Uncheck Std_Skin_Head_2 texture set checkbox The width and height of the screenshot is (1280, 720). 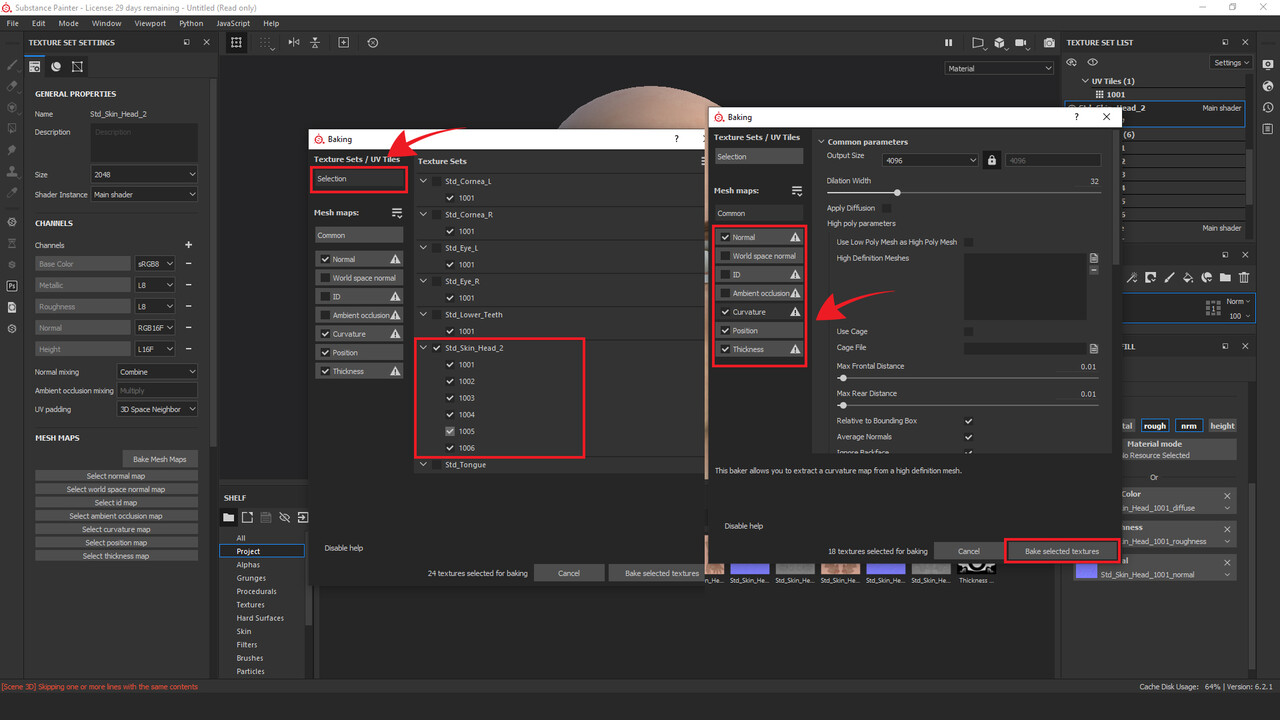tap(437, 348)
